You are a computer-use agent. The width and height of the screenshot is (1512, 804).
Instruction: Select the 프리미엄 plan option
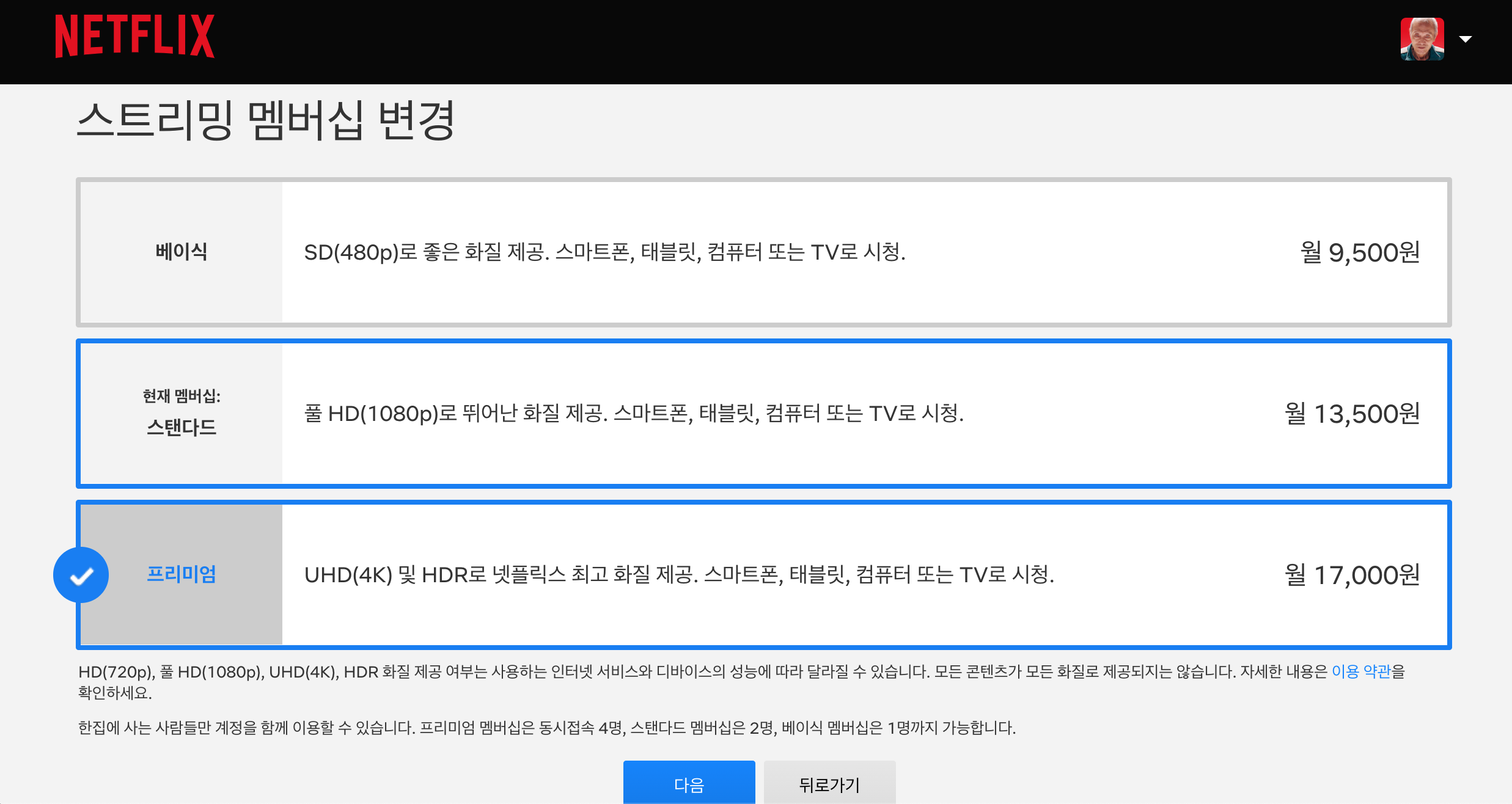click(763, 575)
